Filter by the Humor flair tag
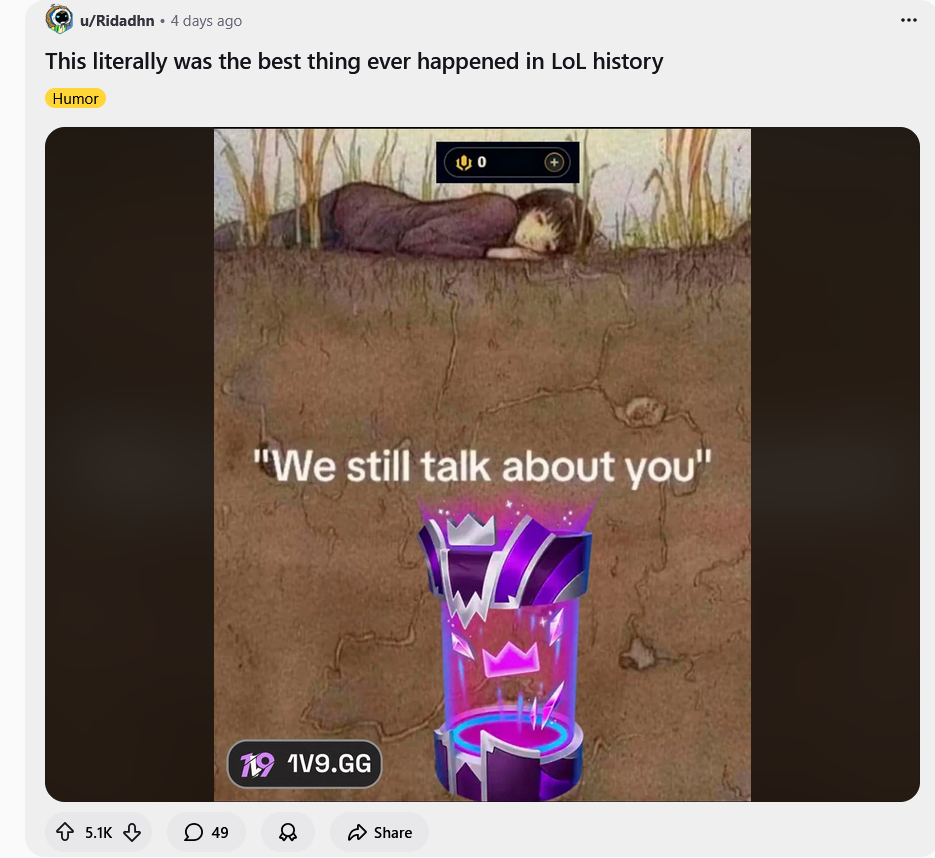Image resolution: width=935 pixels, height=858 pixels. point(75,98)
